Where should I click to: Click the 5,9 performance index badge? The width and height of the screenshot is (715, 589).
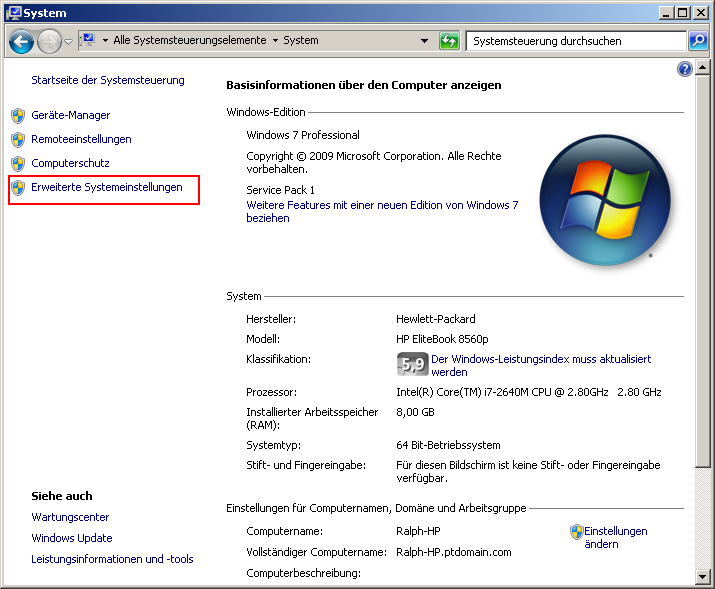[413, 364]
